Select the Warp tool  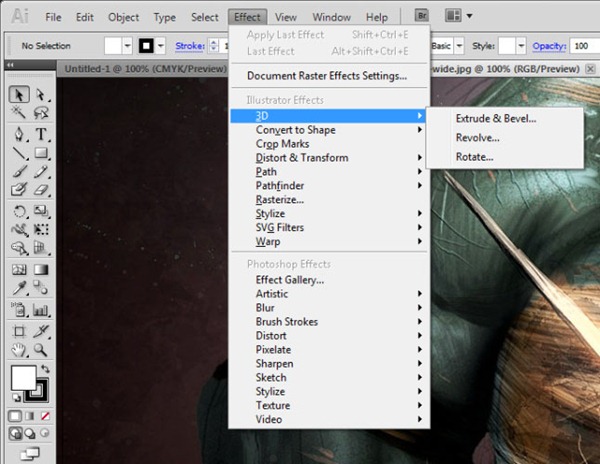coord(19,229)
